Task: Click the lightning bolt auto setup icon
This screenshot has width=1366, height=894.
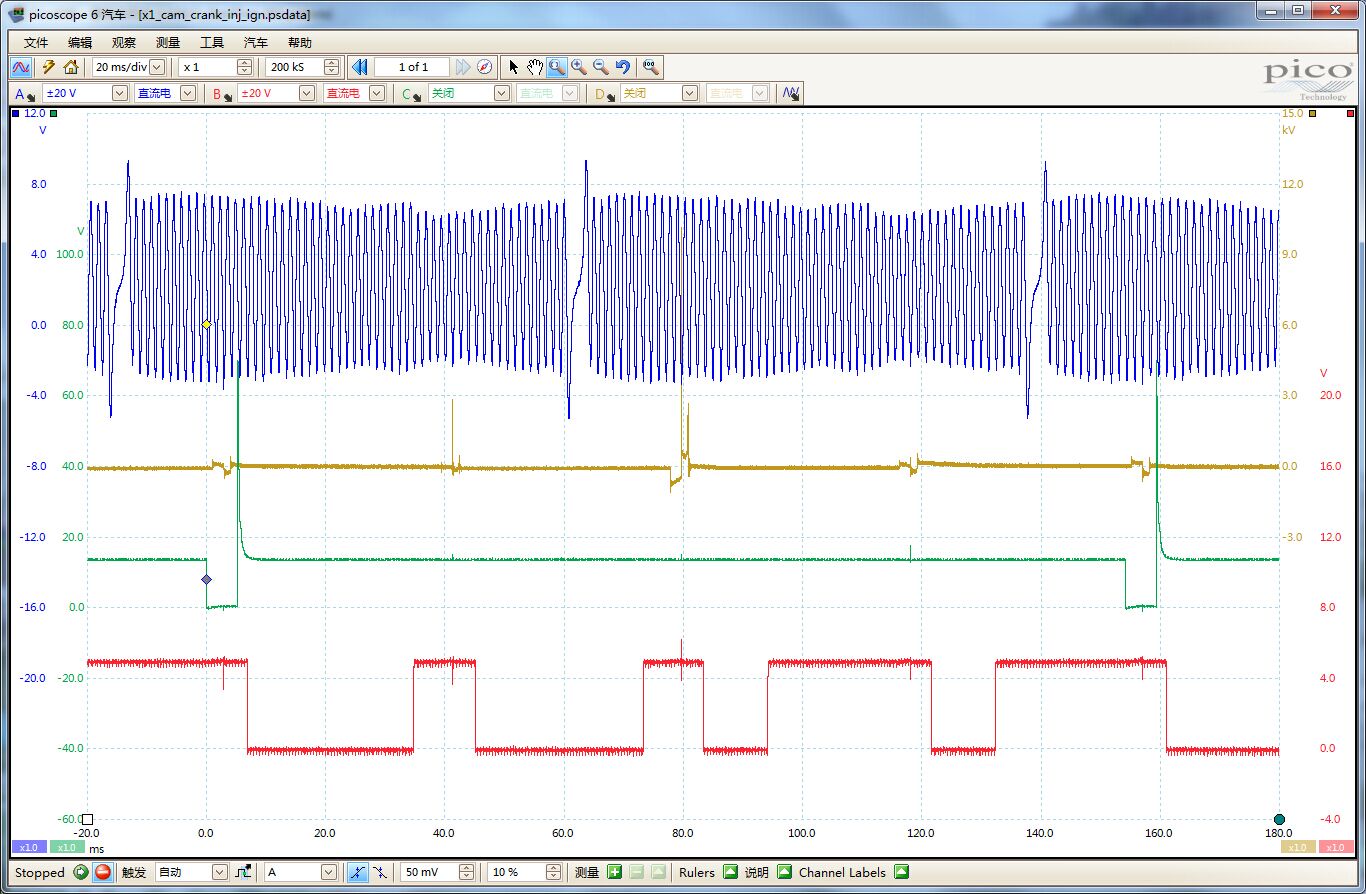Action: pos(48,67)
